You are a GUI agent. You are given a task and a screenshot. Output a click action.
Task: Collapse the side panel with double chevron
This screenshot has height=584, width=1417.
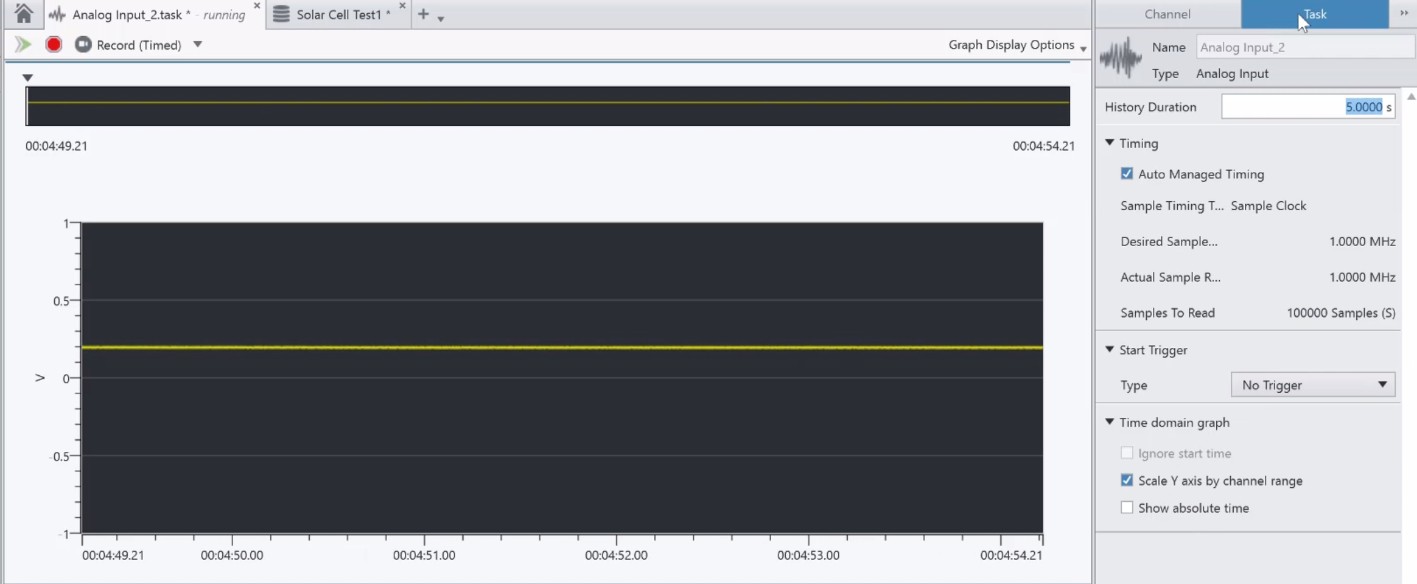[1403, 14]
